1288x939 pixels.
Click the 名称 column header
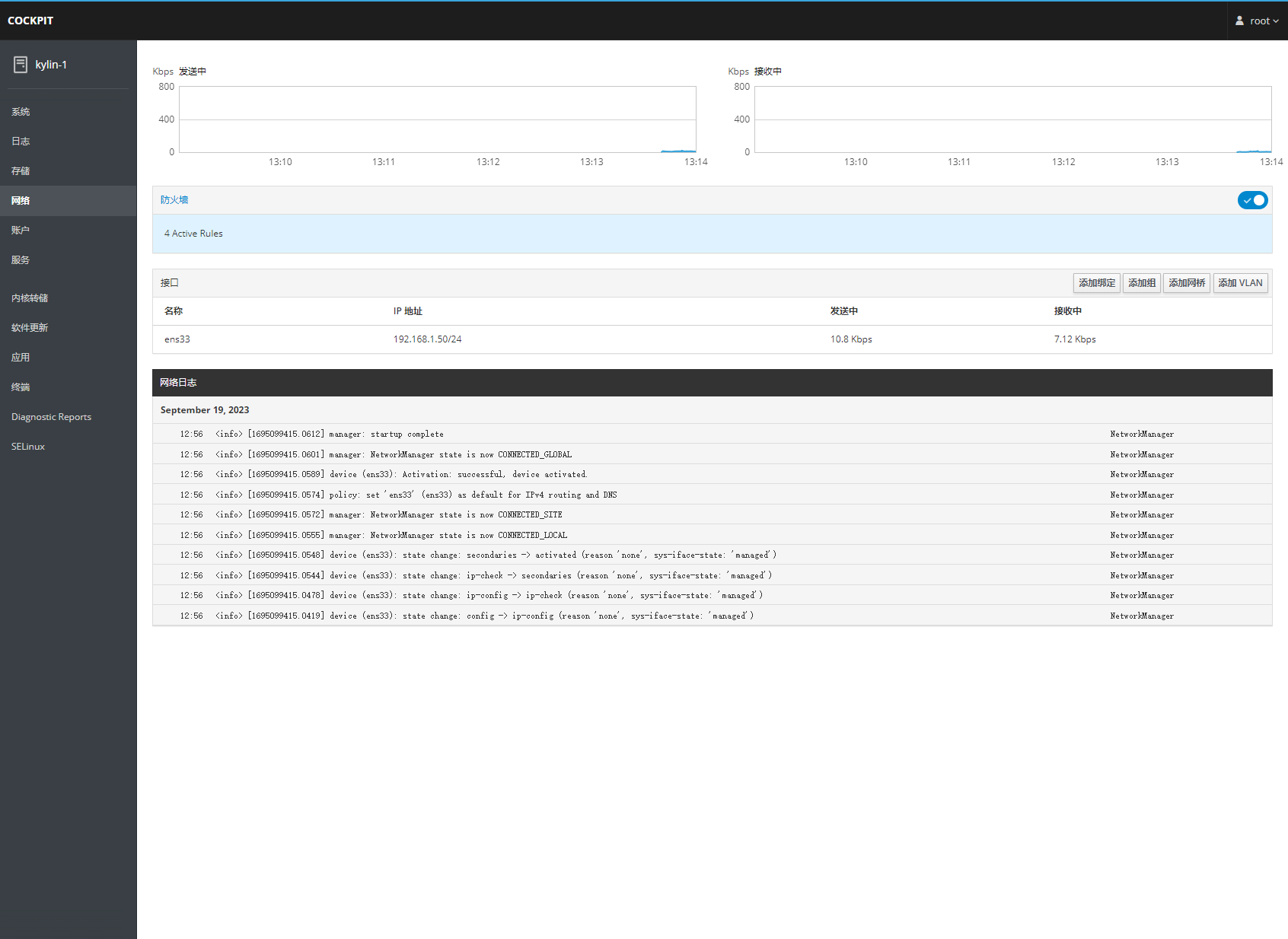click(174, 311)
